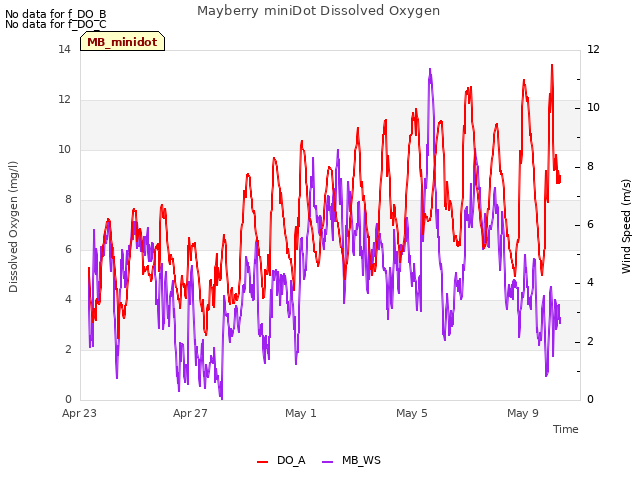Click the left y-axis tick label 8
Image resolution: width=640 pixels, height=480 pixels.
(x=68, y=200)
